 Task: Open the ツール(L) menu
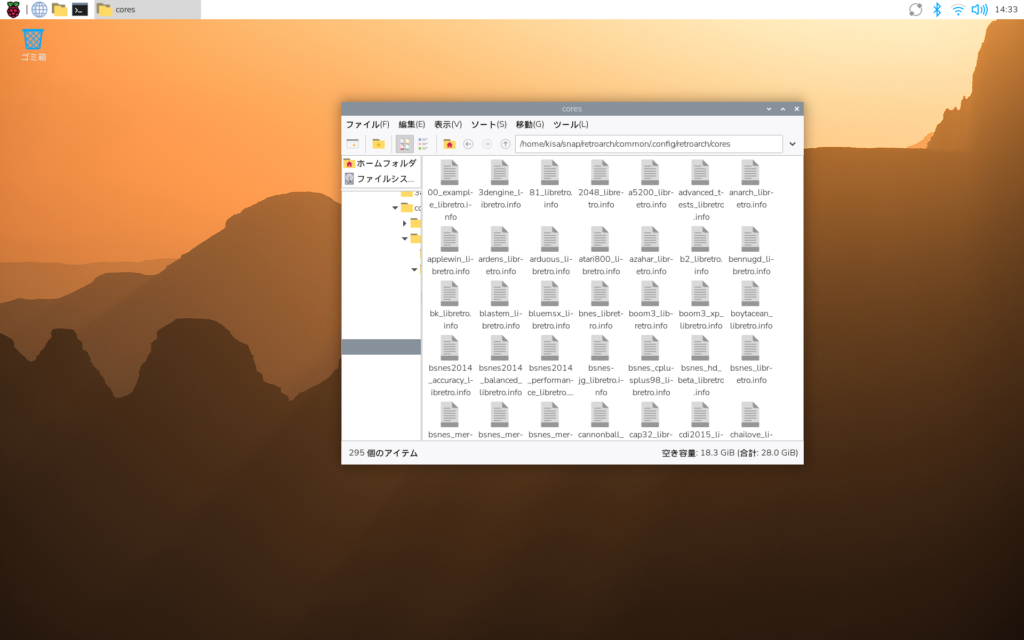[x=570, y=124]
